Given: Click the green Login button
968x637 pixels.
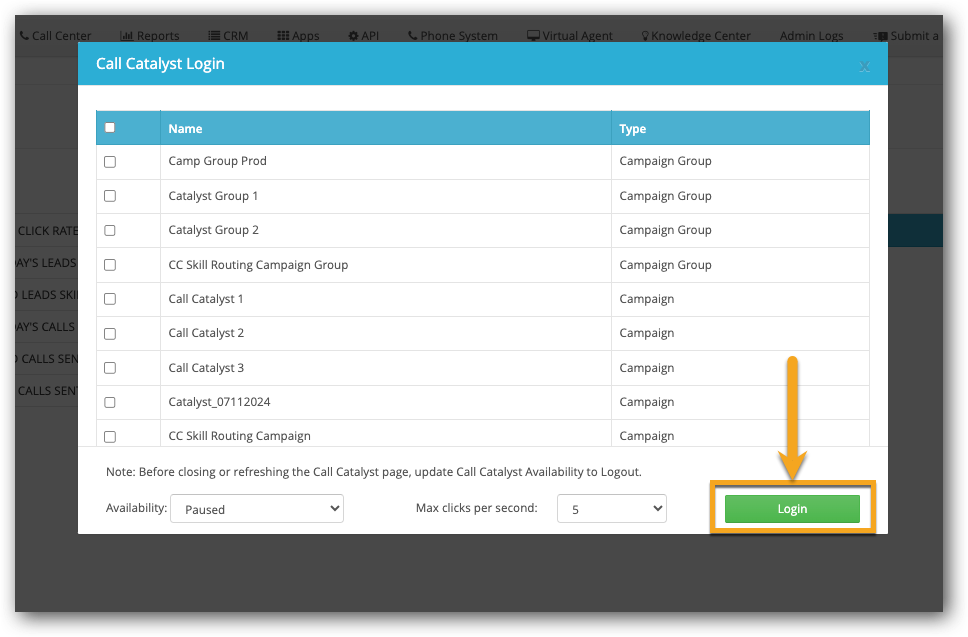Looking at the screenshot, I should point(792,509).
